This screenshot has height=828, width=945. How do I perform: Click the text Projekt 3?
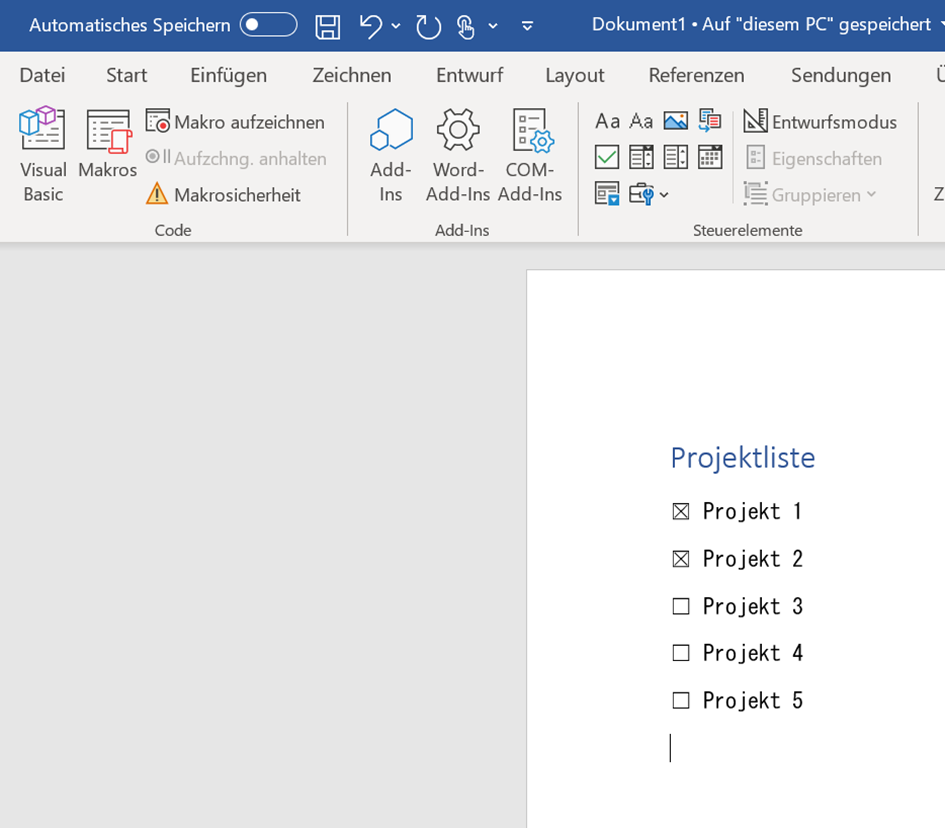point(752,606)
